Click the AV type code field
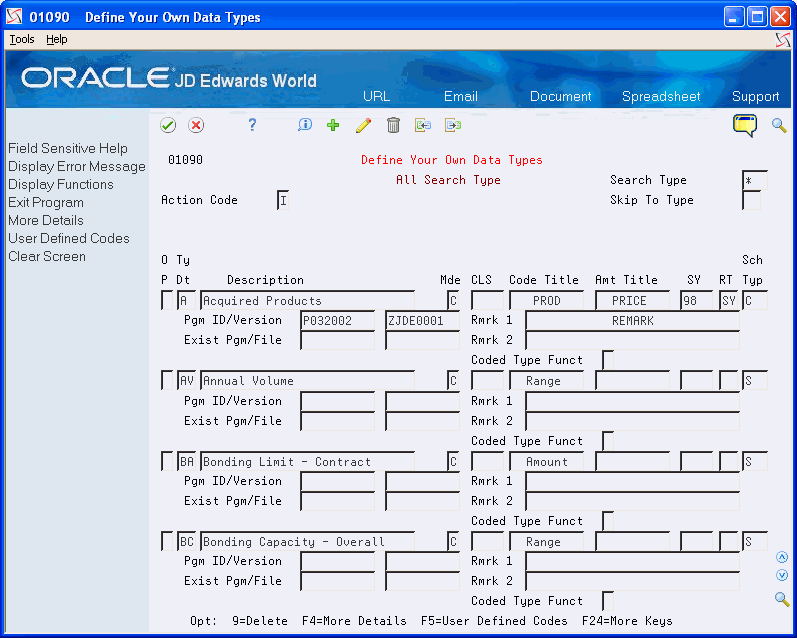797x638 pixels. [x=187, y=381]
